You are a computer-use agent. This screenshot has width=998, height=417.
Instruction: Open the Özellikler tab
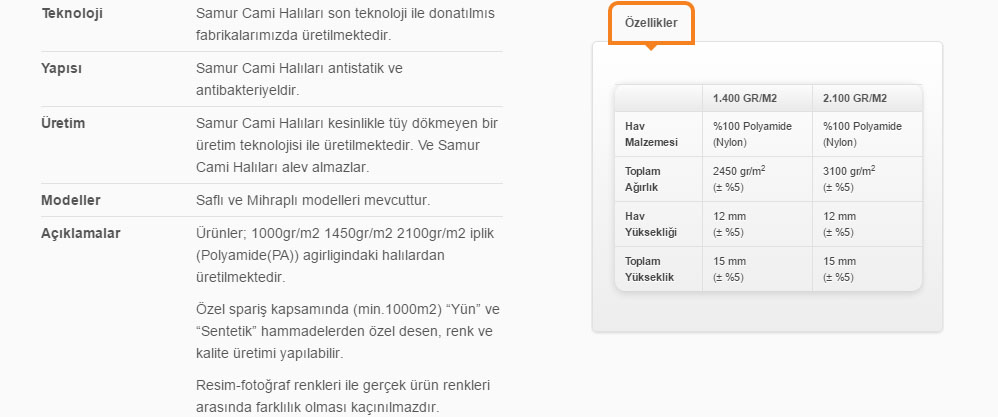click(x=651, y=24)
